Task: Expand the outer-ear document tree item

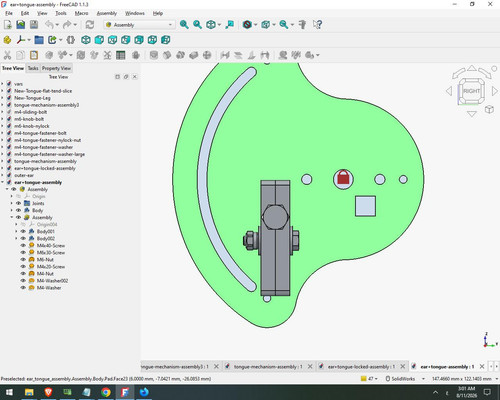Action: 2,175
